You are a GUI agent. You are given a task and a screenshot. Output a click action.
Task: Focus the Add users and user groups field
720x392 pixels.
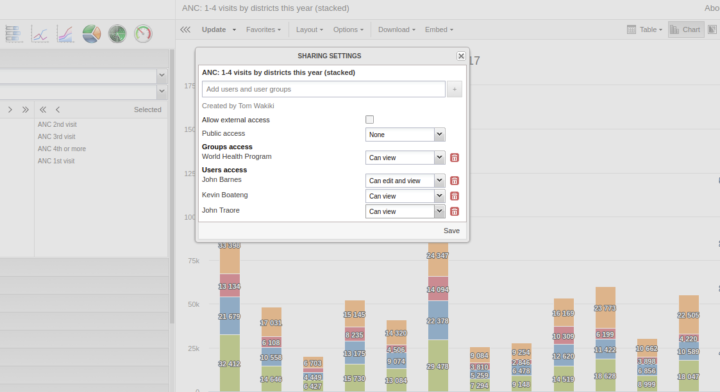click(323, 89)
